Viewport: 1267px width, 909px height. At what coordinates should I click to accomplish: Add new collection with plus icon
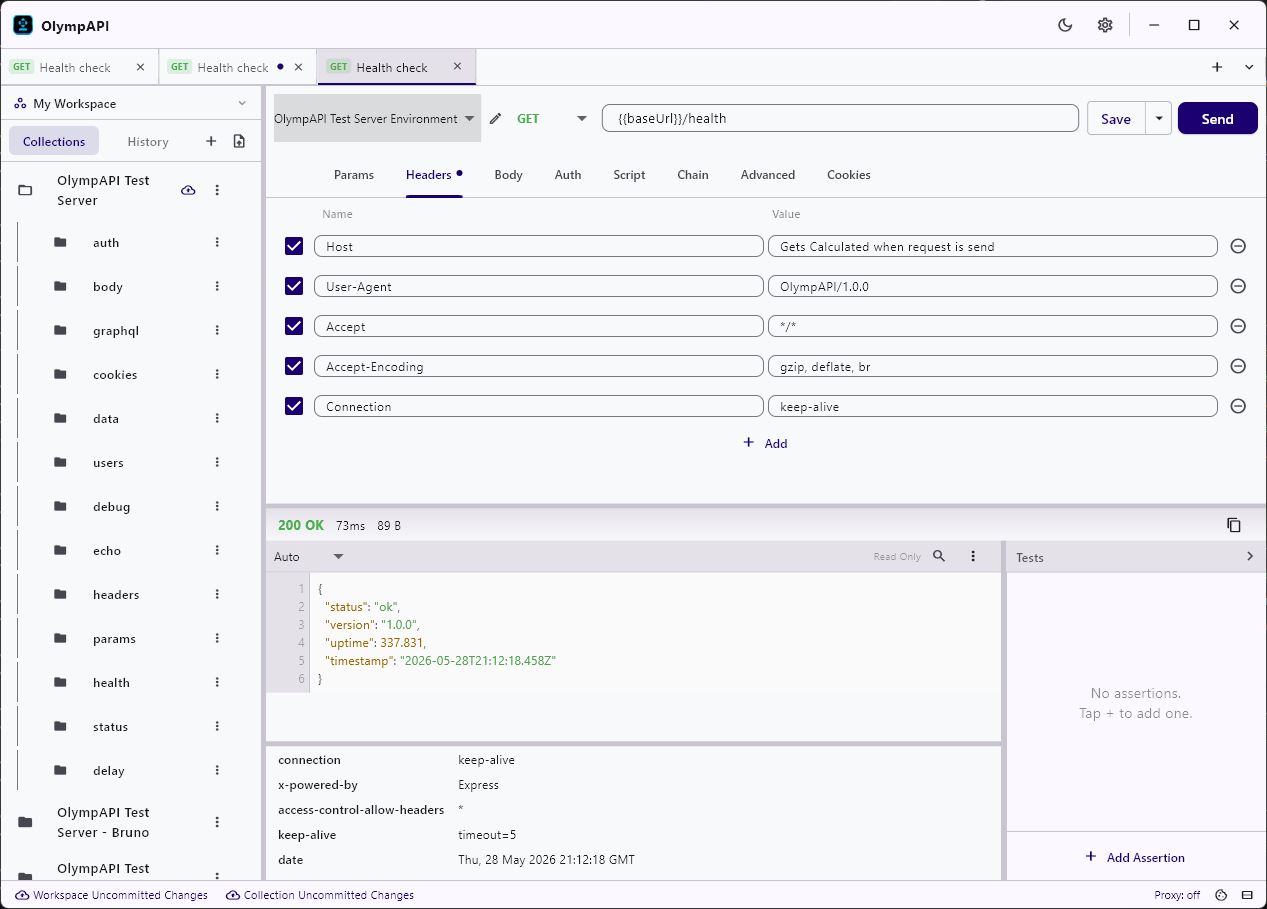click(211, 141)
